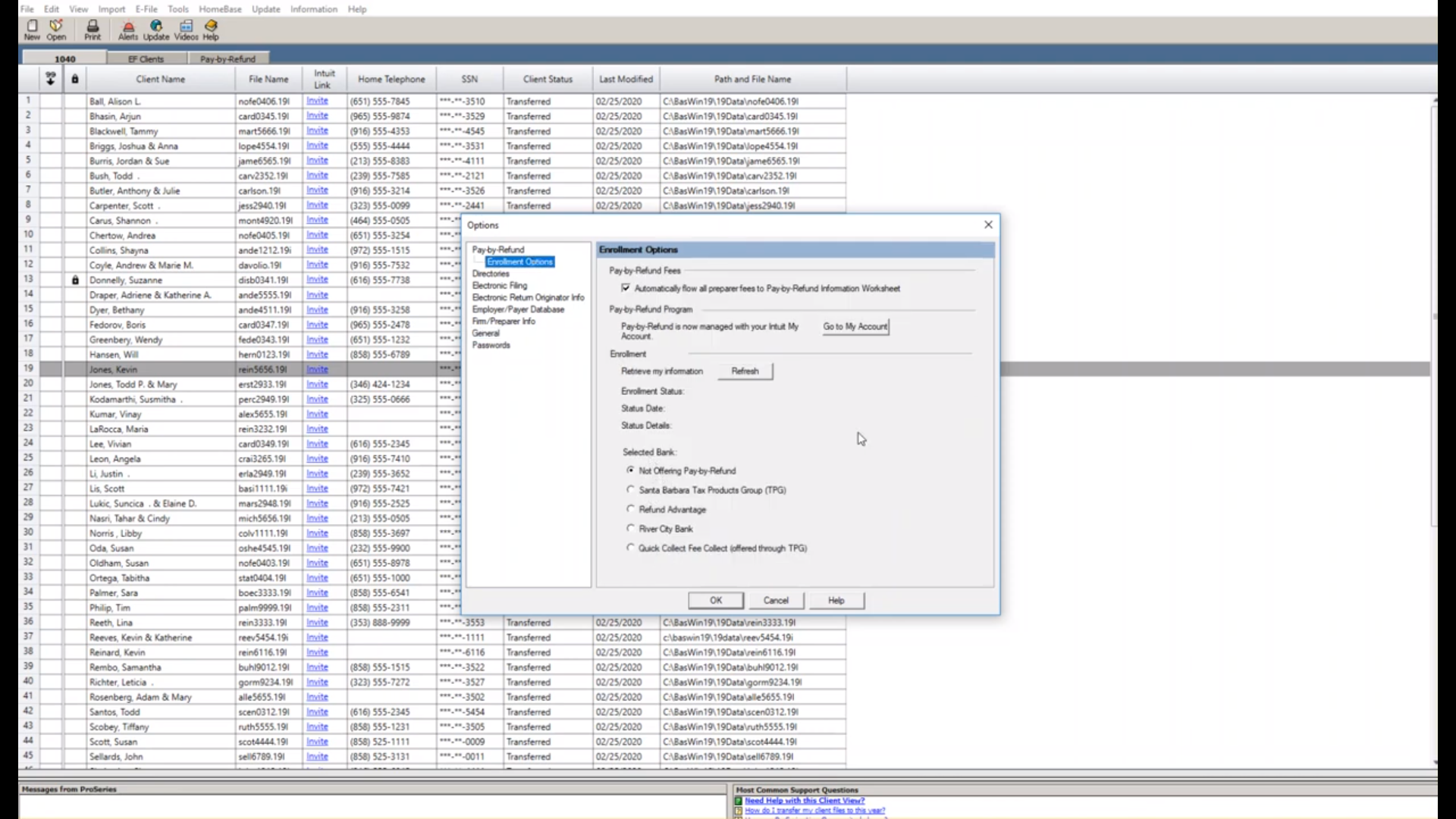Viewport: 1456px width, 819px height.
Task: Open the HomeBase menu
Action: tap(220, 9)
